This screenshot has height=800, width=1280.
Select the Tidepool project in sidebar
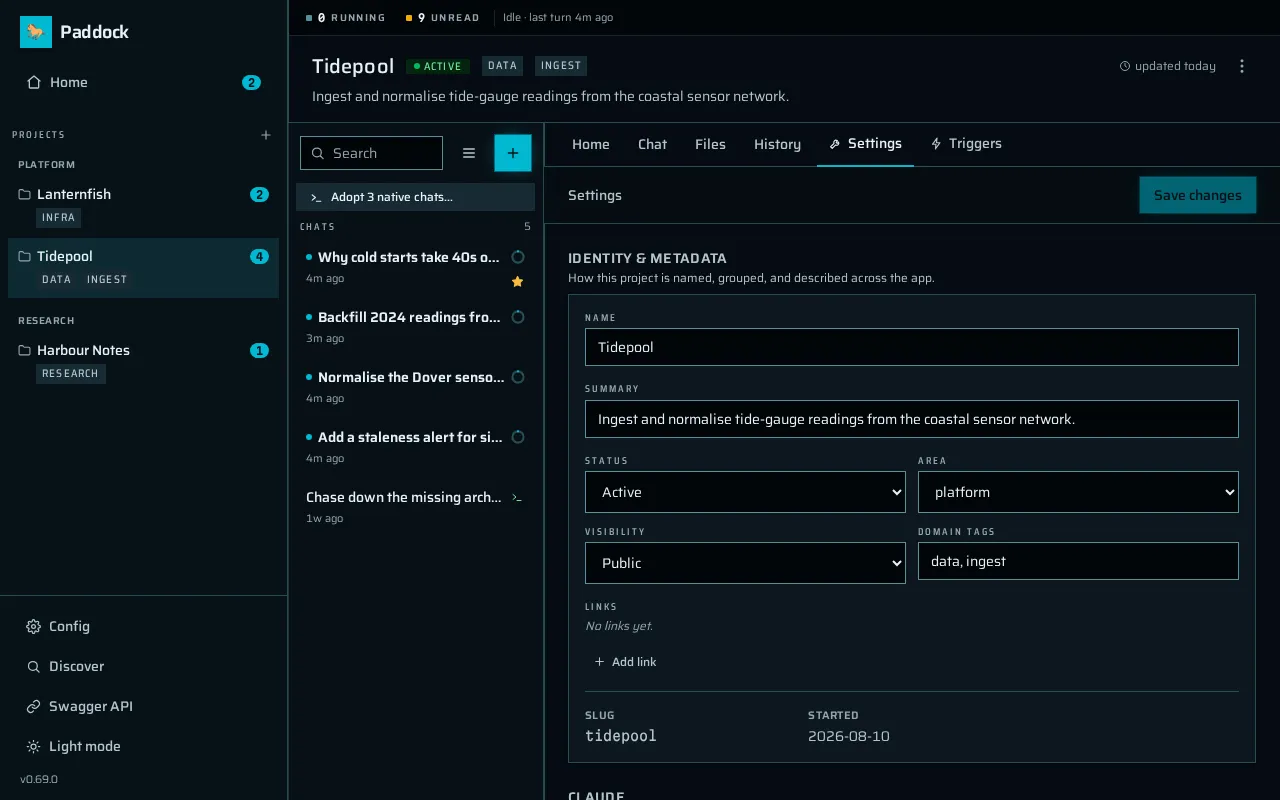143,267
